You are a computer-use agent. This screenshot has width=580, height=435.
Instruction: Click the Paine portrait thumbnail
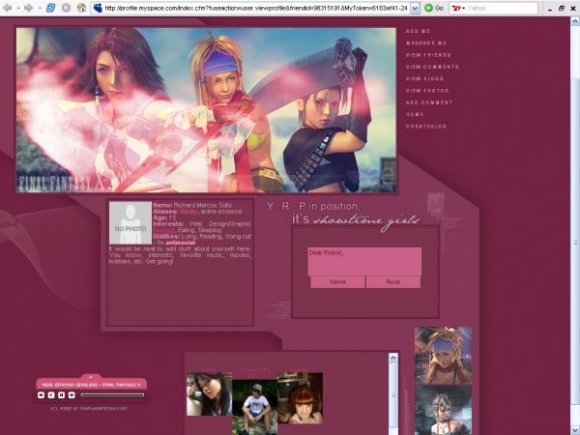coord(443,410)
